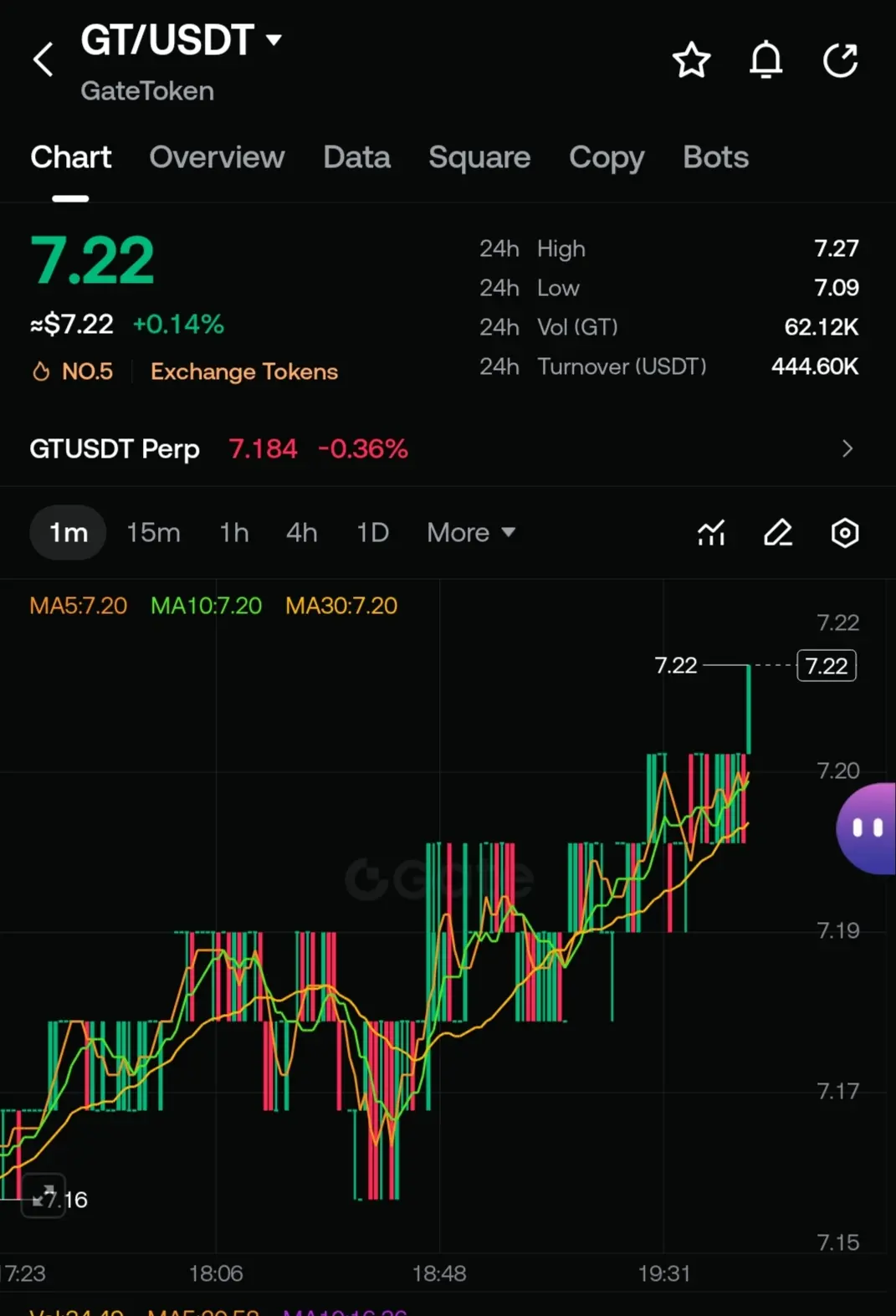Tap the NO.5 ranking label

pos(87,371)
